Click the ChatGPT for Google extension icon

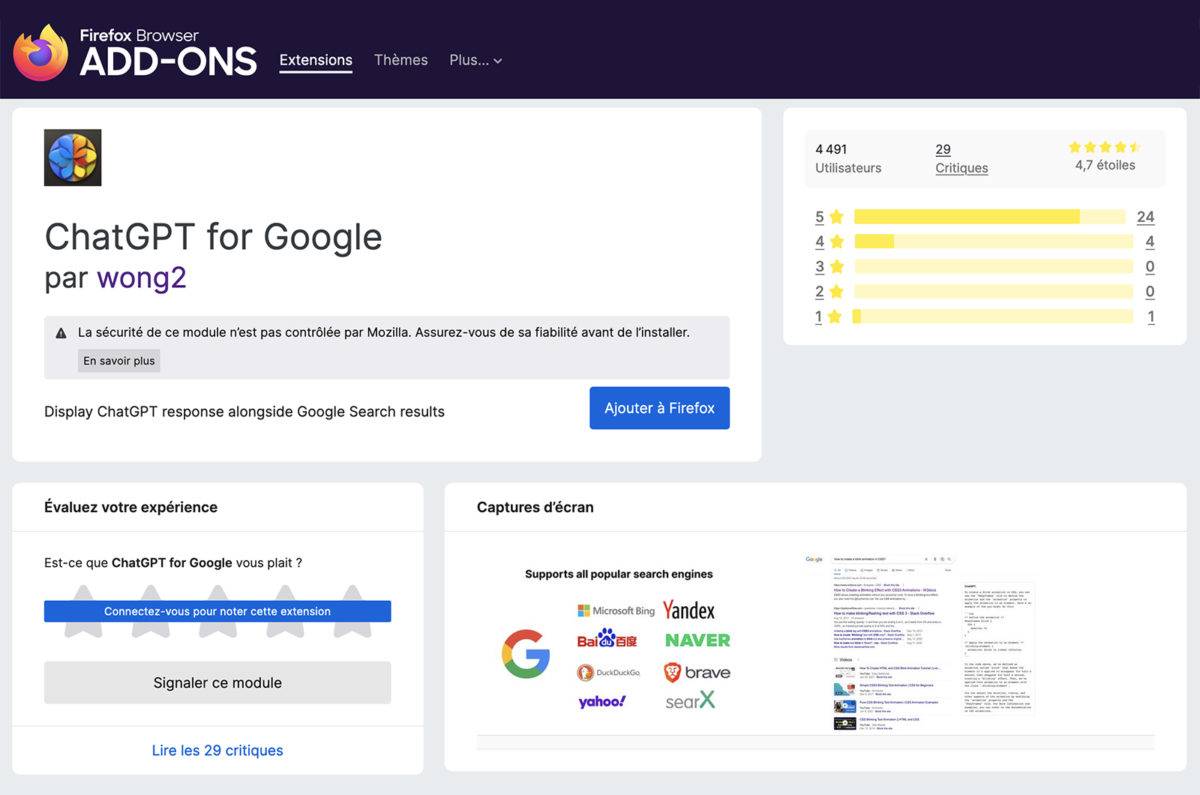point(73,158)
